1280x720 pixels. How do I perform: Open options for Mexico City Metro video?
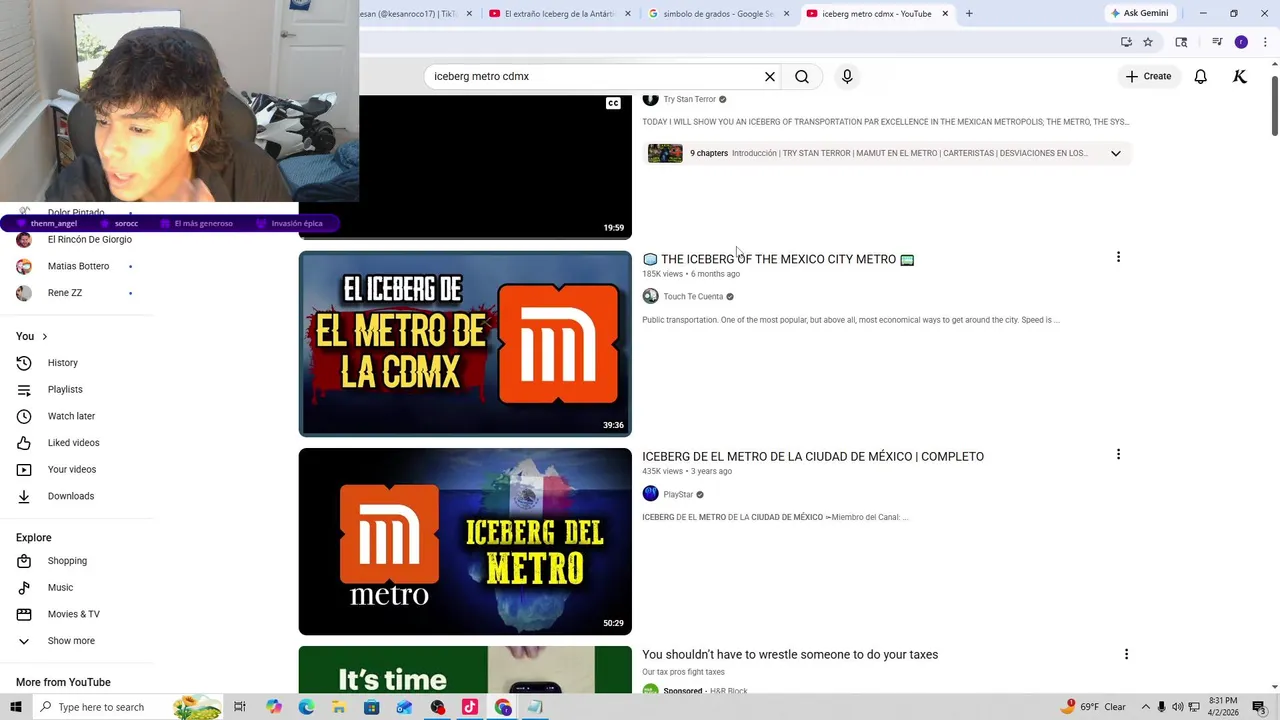coord(1118,257)
